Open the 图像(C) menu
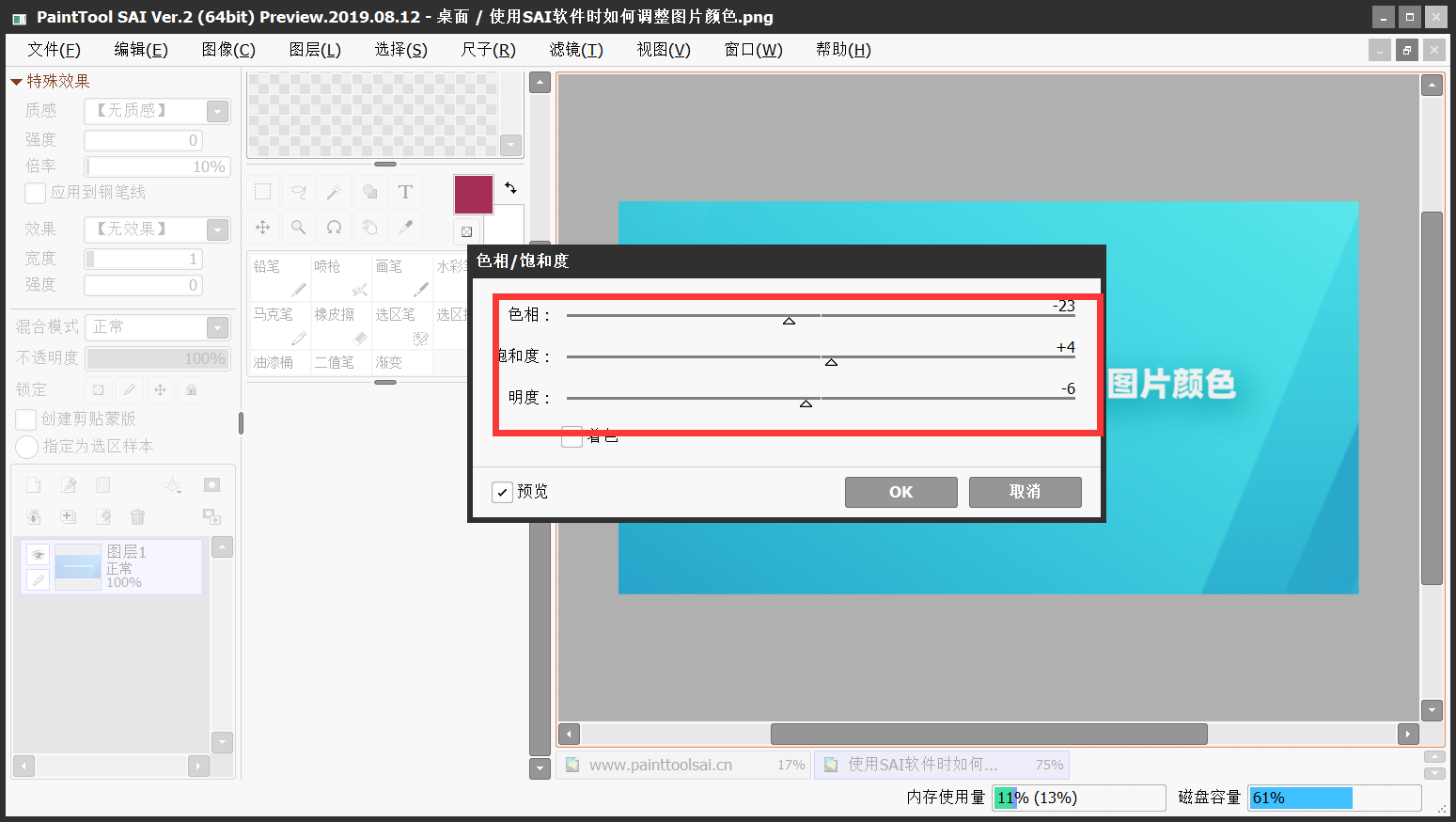 [228, 50]
